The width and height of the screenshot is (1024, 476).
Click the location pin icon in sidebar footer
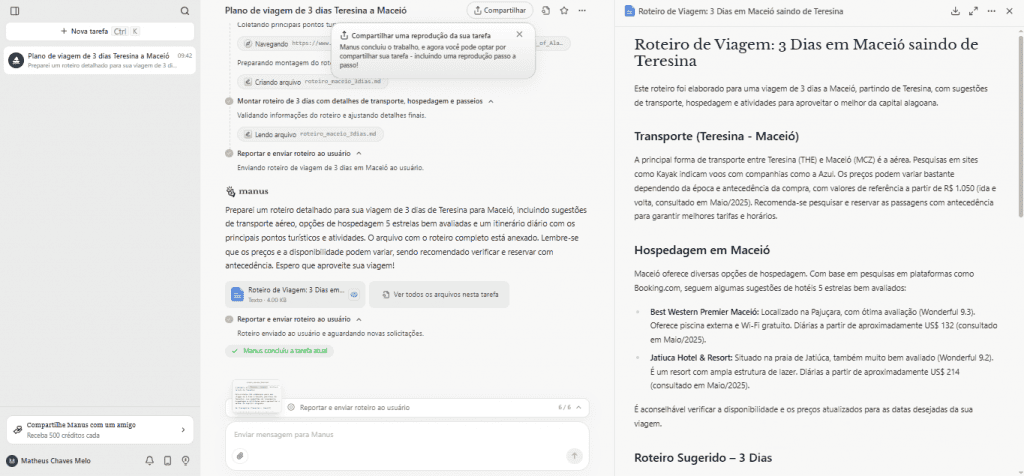(185, 461)
